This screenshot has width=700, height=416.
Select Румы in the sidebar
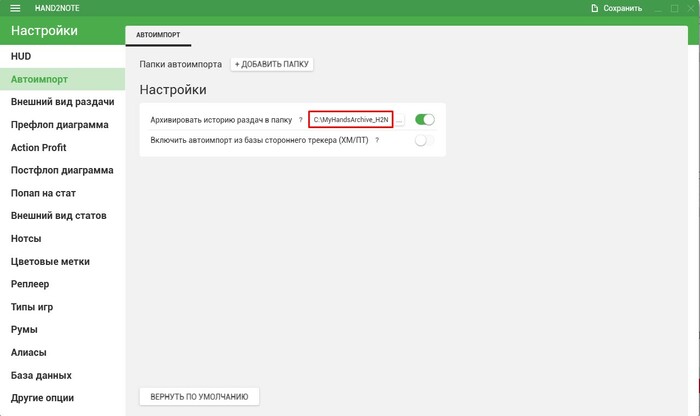pyautogui.click(x=62, y=329)
